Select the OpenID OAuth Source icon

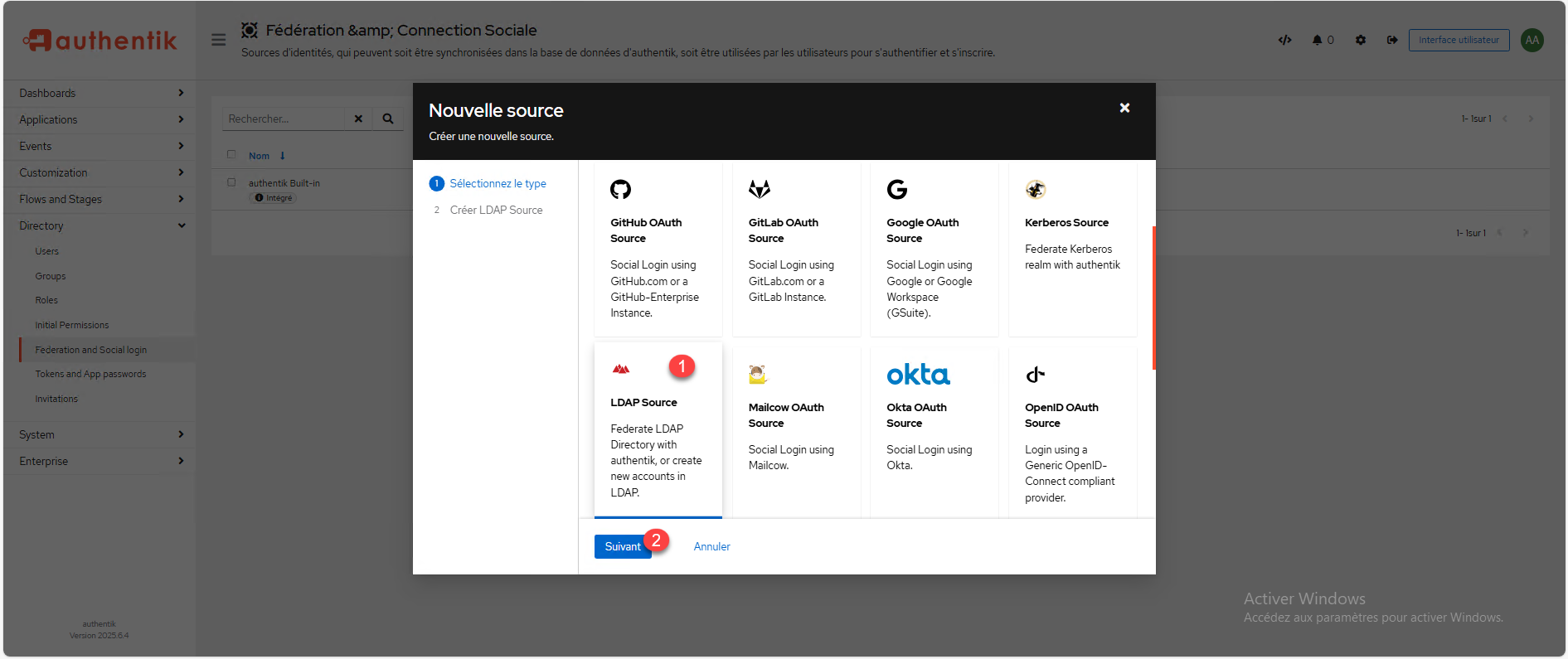click(x=1035, y=375)
